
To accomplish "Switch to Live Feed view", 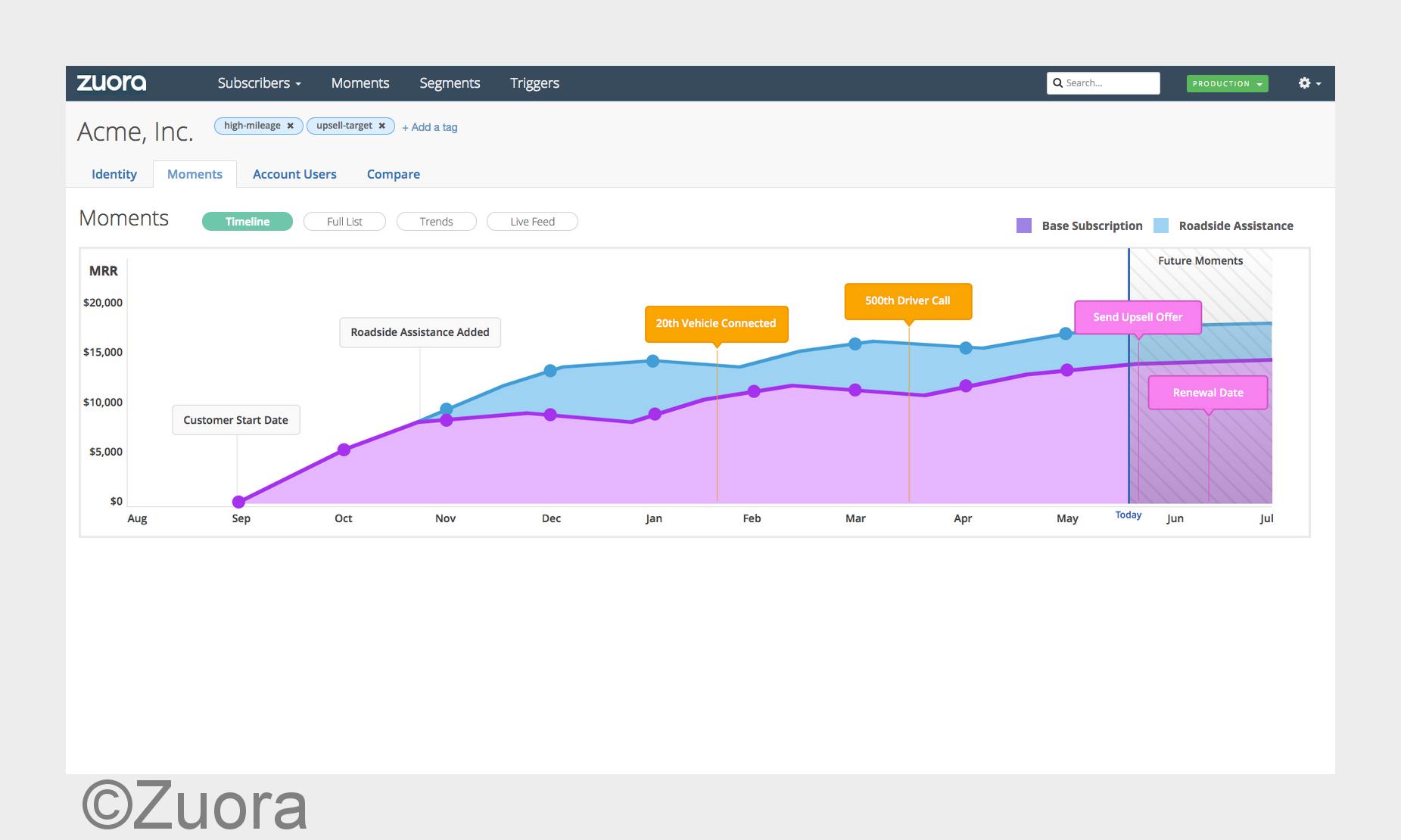I will tap(532, 222).
